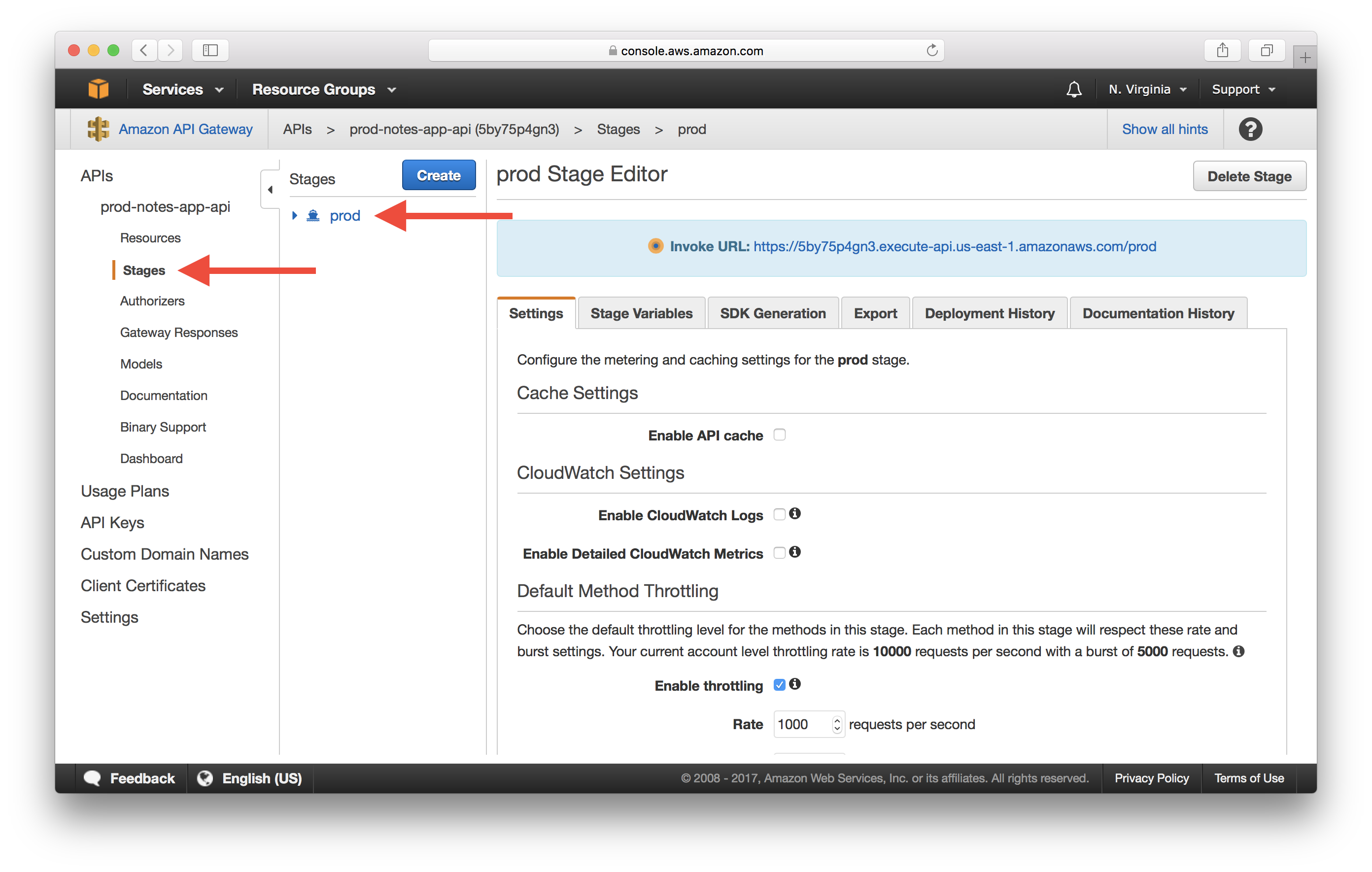The height and width of the screenshot is (872, 1372).
Task: Click the AWS orange cube home icon
Action: (x=98, y=90)
